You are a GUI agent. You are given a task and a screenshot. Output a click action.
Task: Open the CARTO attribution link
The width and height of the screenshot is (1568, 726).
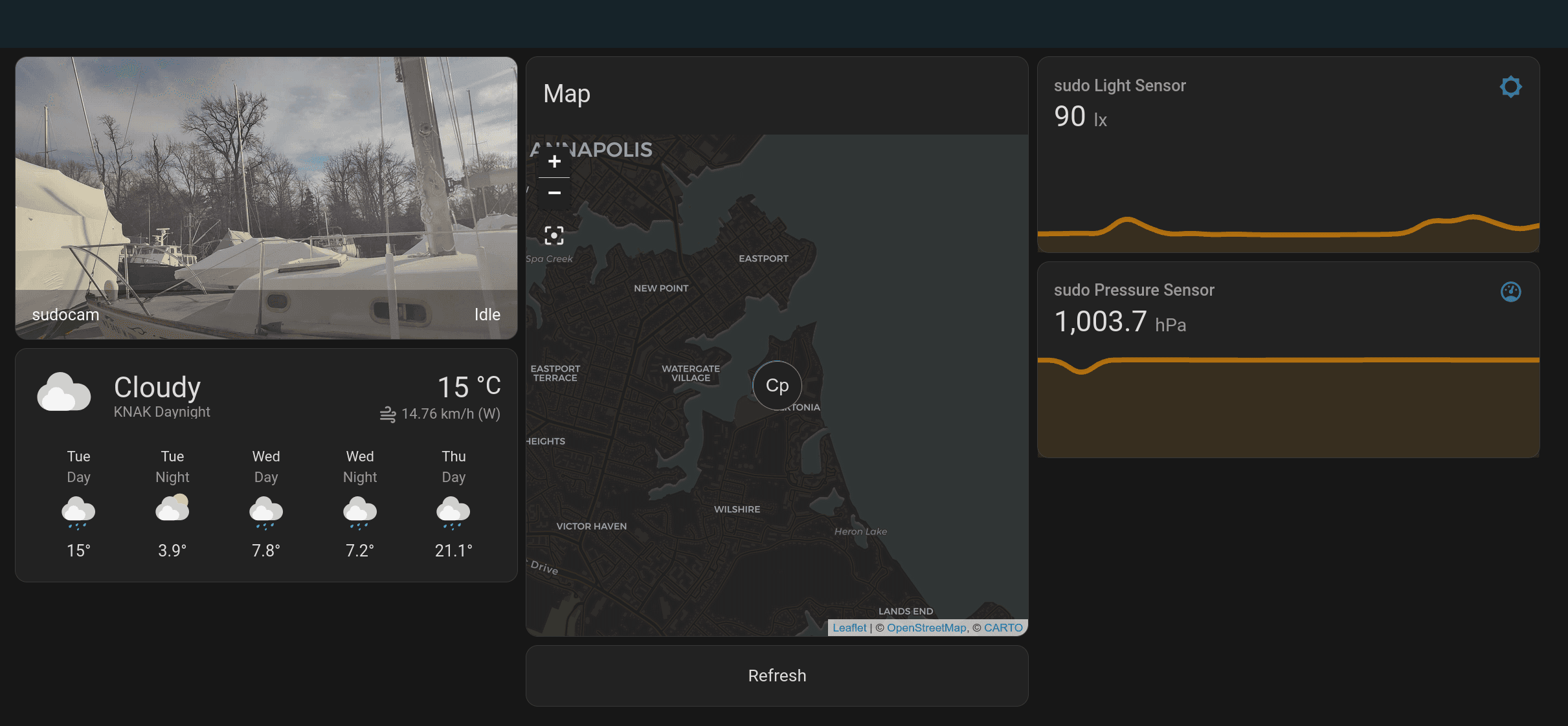[1003, 628]
